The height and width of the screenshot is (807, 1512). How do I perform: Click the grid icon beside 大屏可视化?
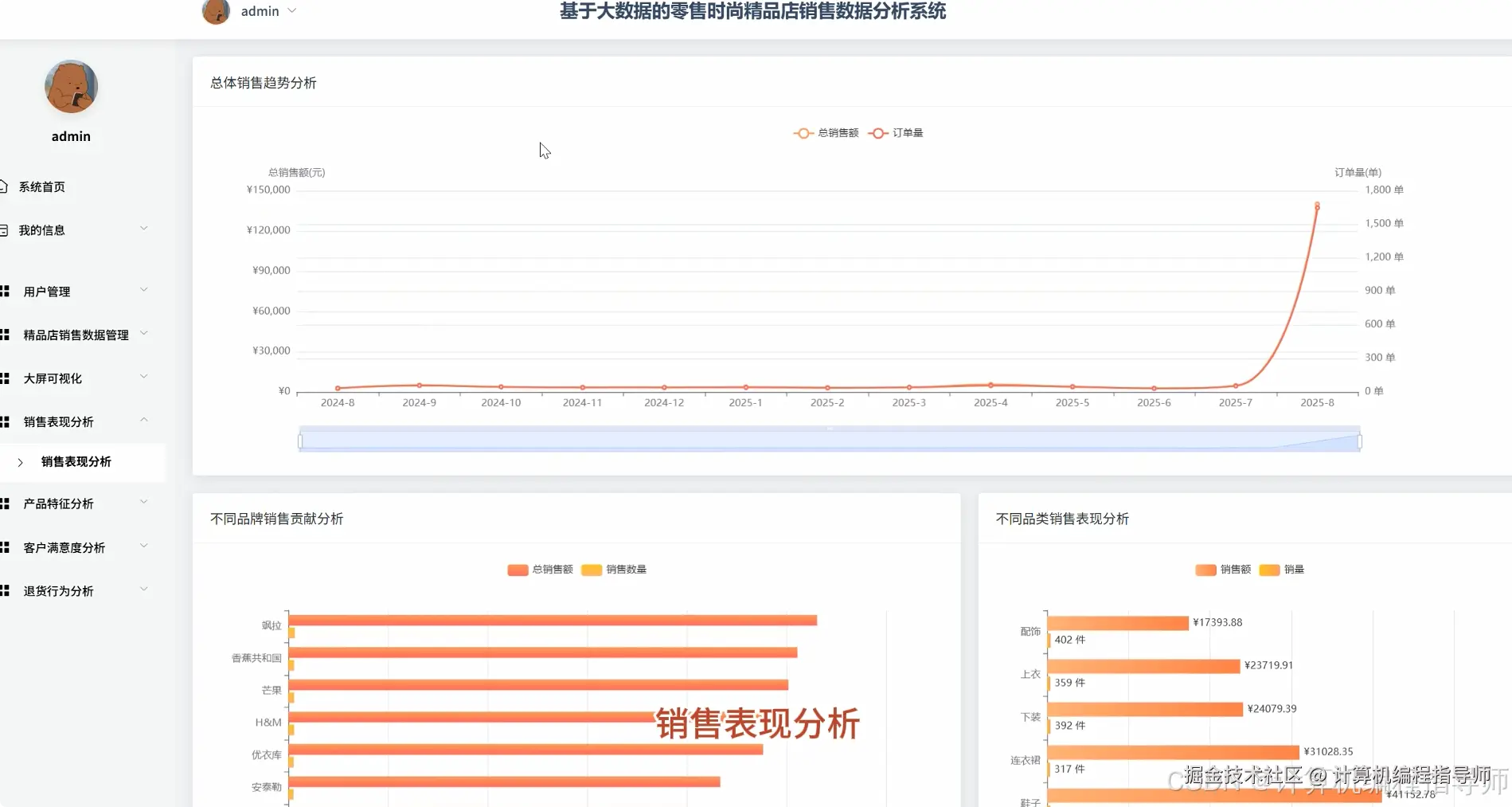pos(5,378)
